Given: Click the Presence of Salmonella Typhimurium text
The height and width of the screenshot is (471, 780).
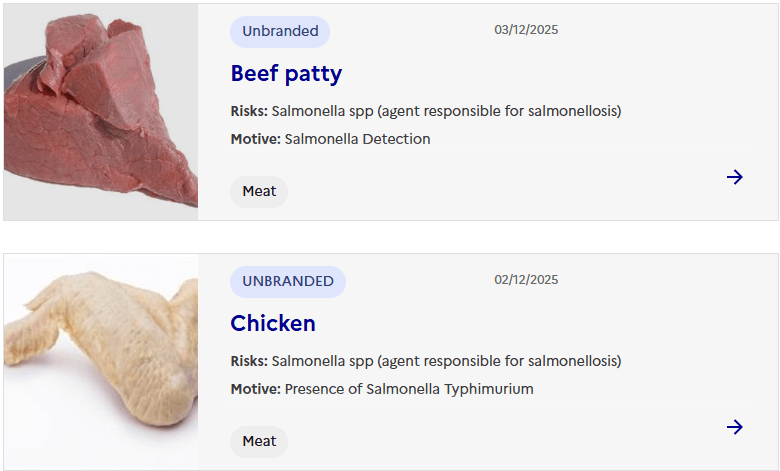Looking at the screenshot, I should point(409,389).
